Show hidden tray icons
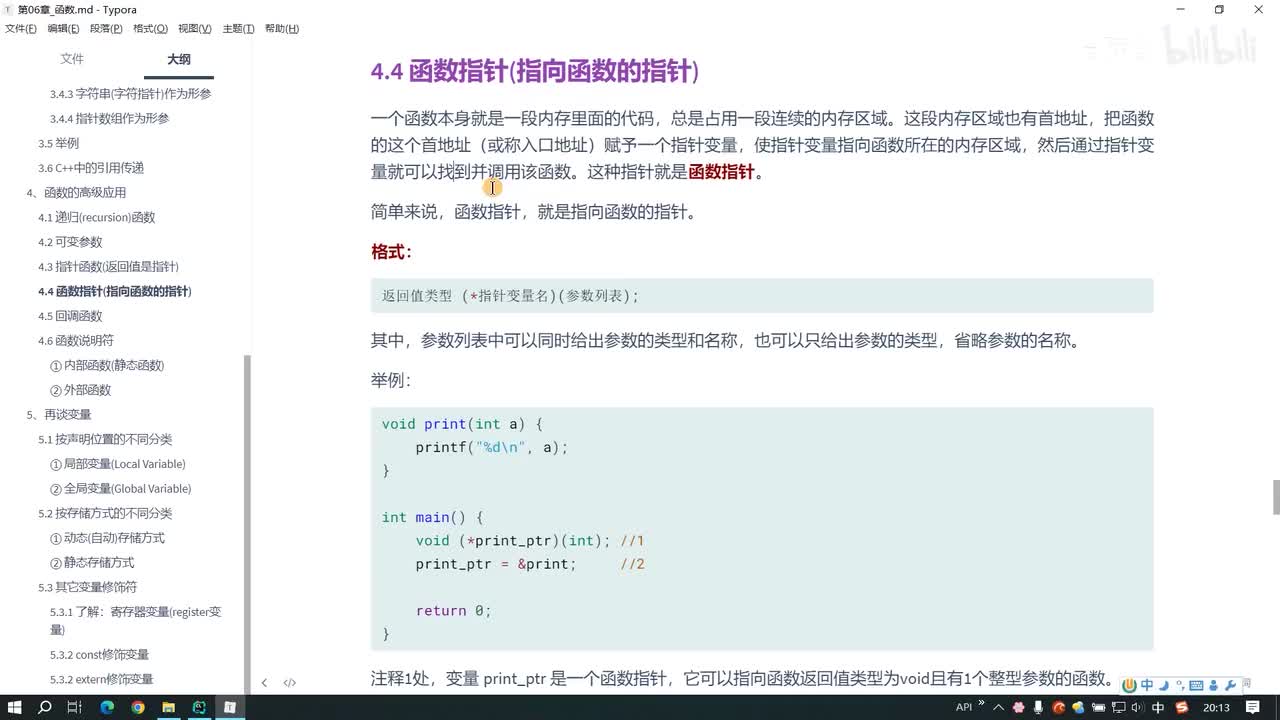The width and height of the screenshot is (1280, 720). [997, 707]
